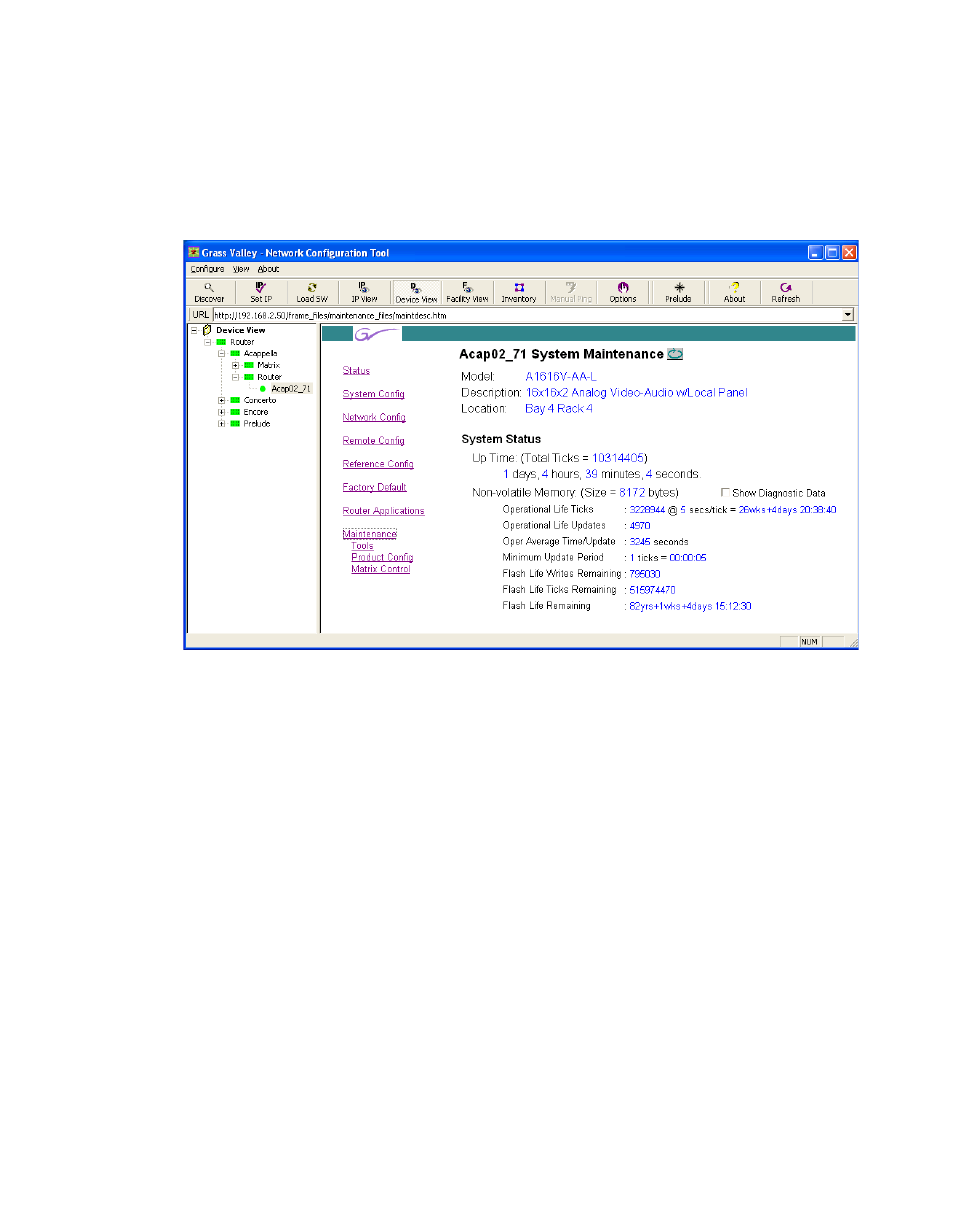Click the Device View folder icon in tree
This screenshot has width=954, height=1227.
pos(207,329)
